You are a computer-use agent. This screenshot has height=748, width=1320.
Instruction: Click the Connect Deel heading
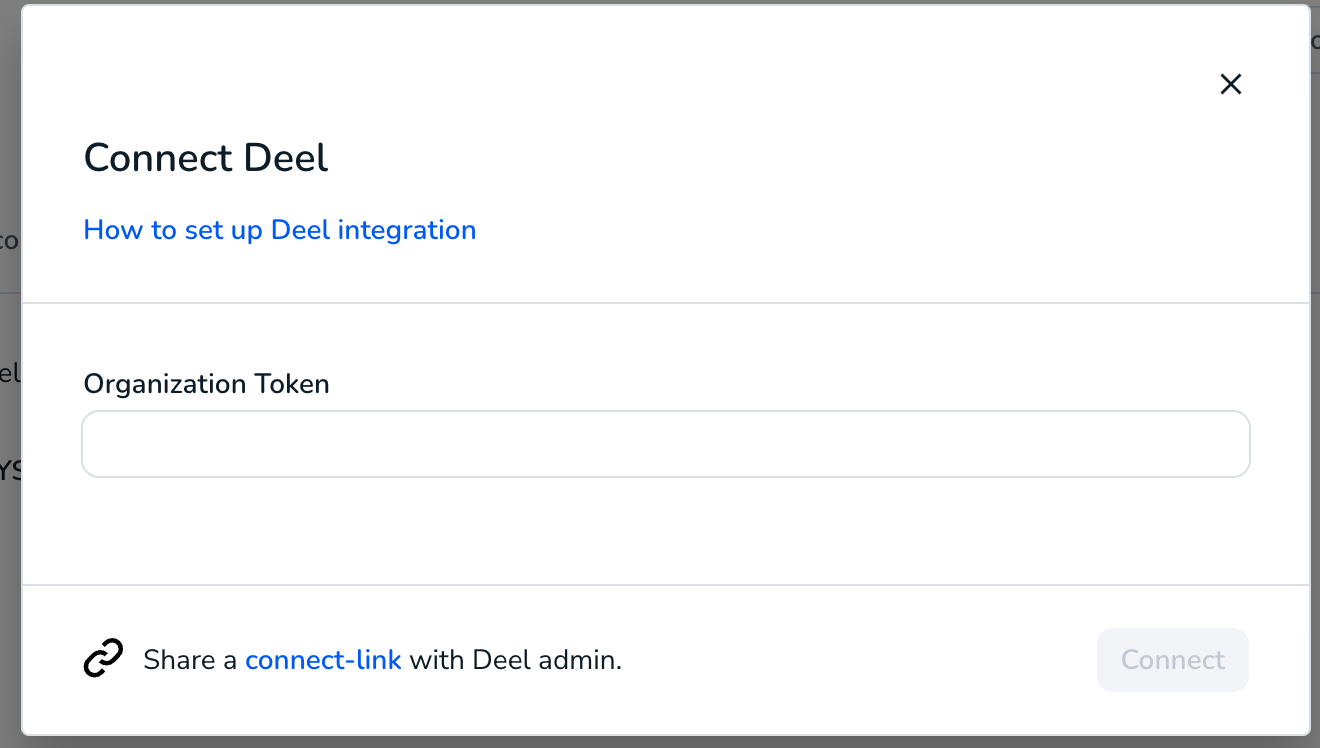206,158
